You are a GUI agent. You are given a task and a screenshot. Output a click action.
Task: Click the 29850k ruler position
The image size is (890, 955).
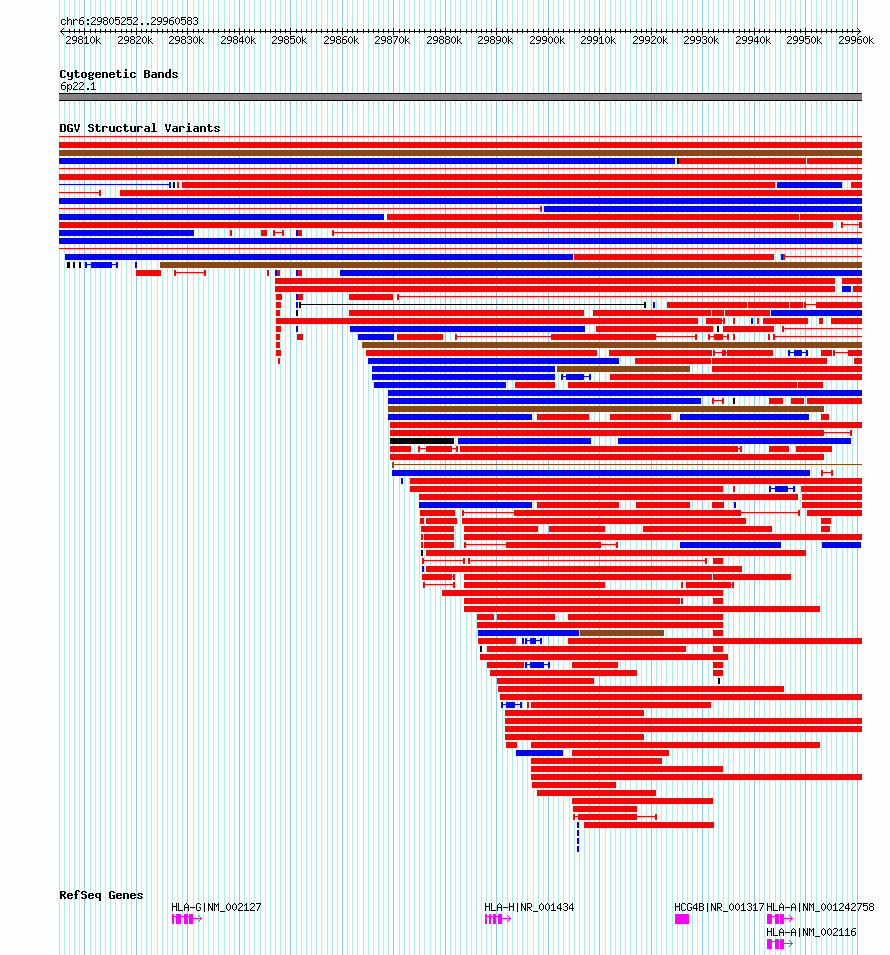coord(289,40)
